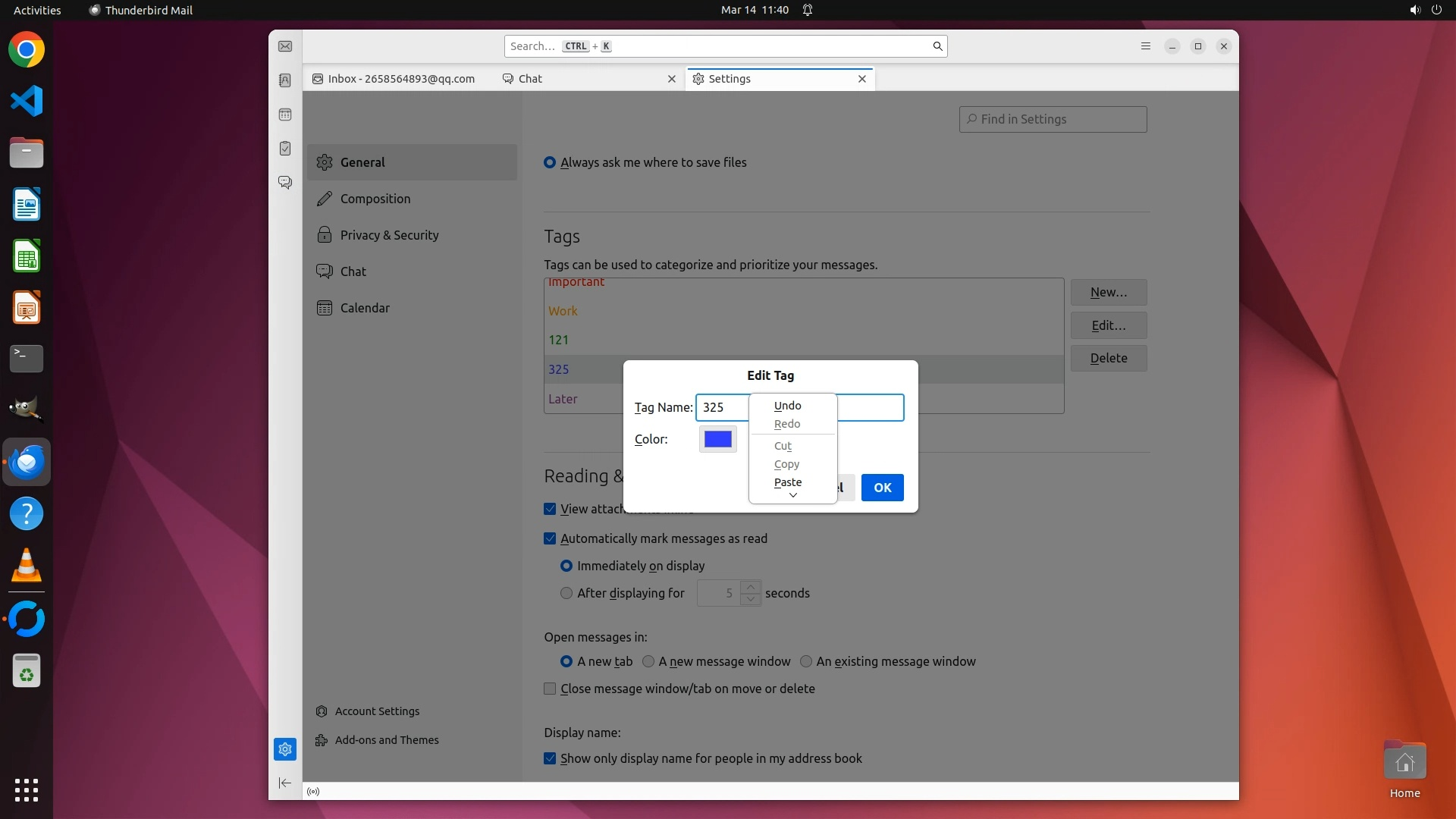The image size is (1456, 819).
Task: Open the Thunderbird app menu hamburger icon
Action: pyautogui.click(x=1146, y=46)
